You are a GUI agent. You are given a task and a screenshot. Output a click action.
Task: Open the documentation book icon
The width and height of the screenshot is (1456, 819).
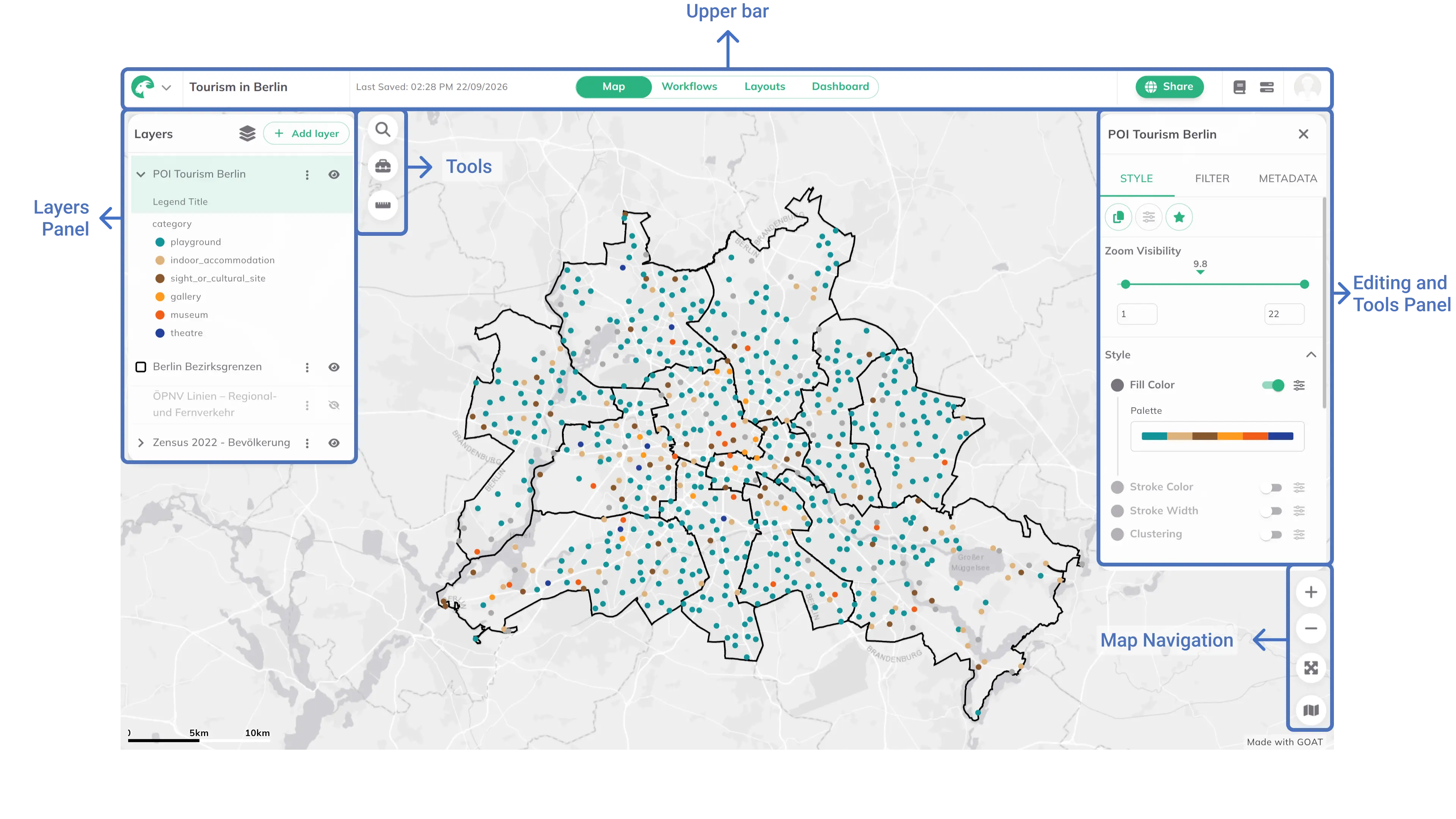tap(1239, 87)
